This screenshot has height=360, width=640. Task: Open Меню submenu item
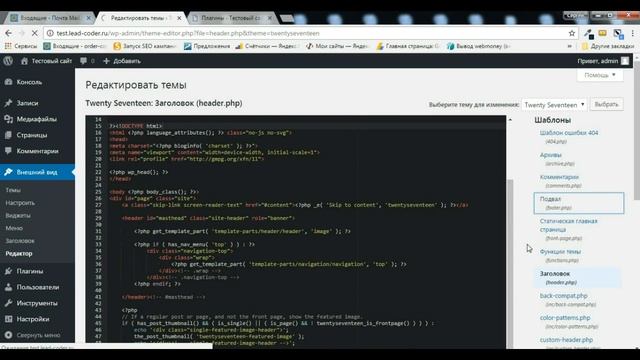(14, 228)
